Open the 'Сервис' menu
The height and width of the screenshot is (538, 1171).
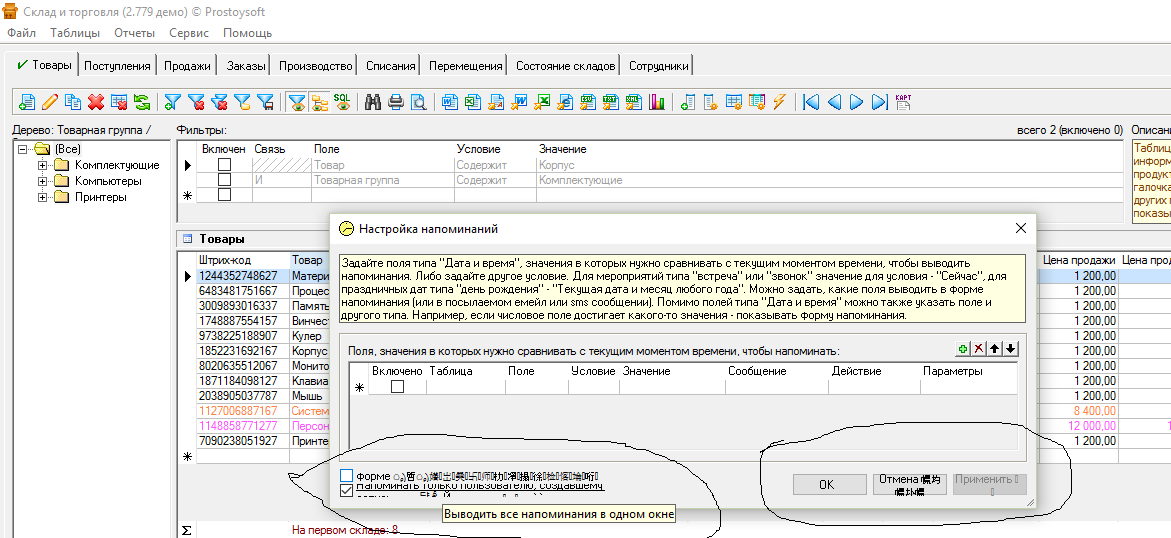point(189,33)
